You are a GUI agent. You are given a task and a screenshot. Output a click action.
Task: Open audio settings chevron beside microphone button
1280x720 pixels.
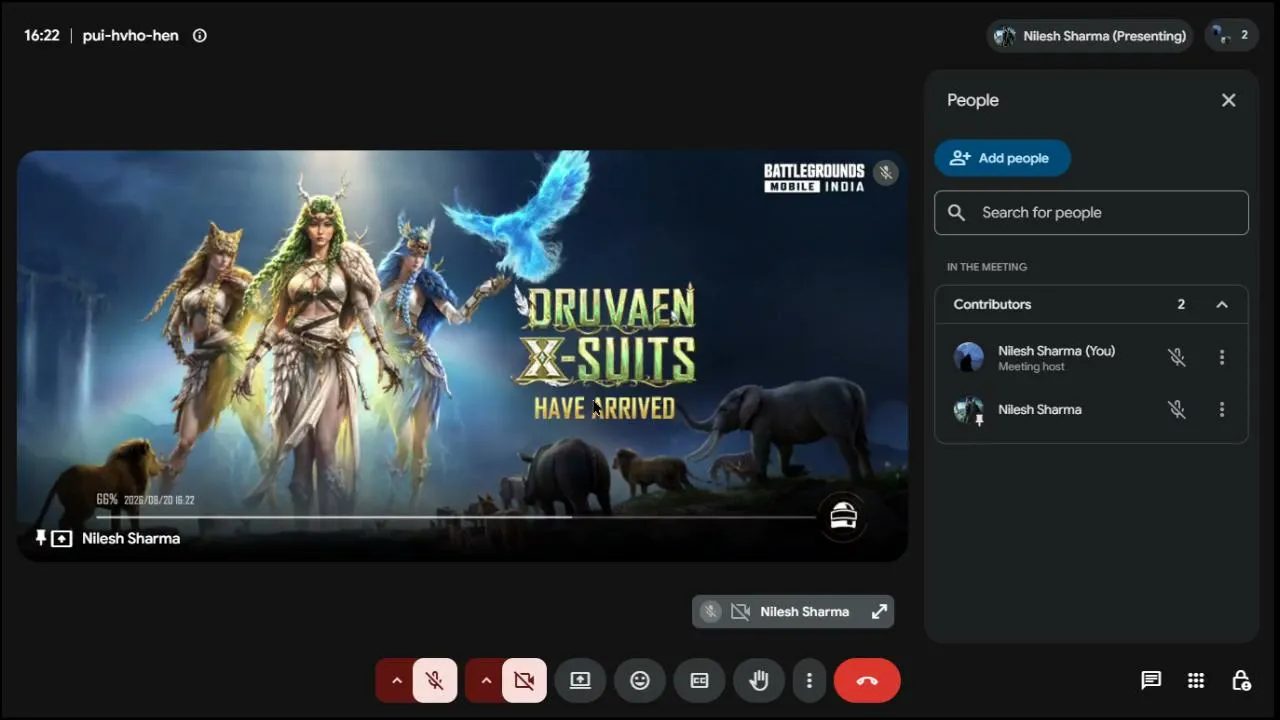[396, 681]
